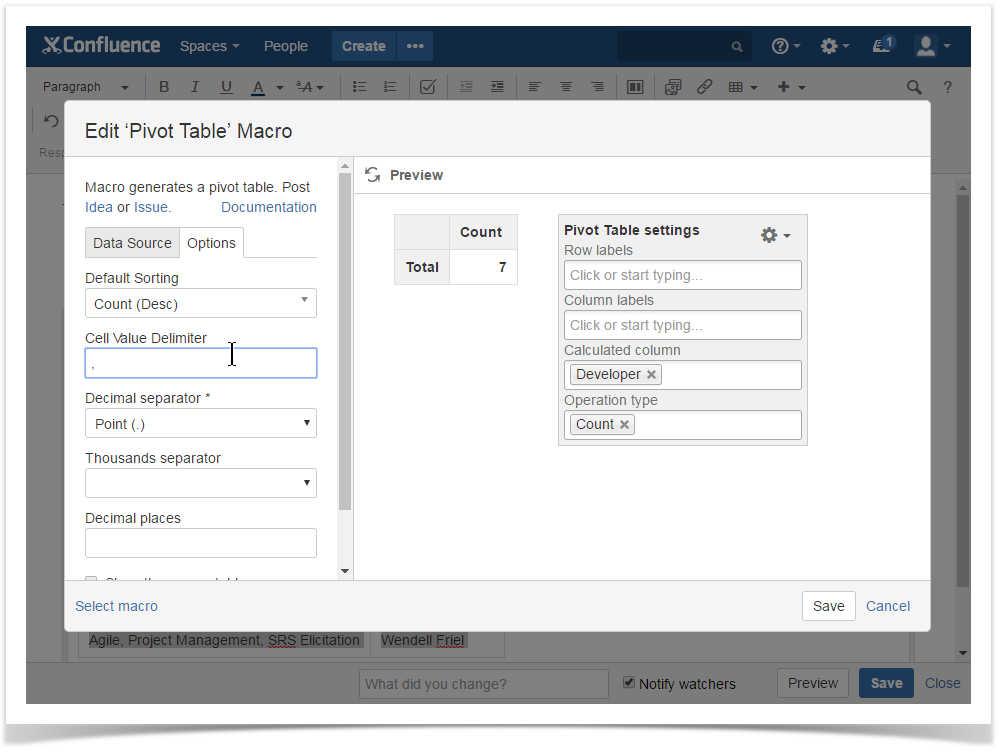Click the Bullet list icon
This screenshot has height=753, width=1005.
click(x=359, y=87)
